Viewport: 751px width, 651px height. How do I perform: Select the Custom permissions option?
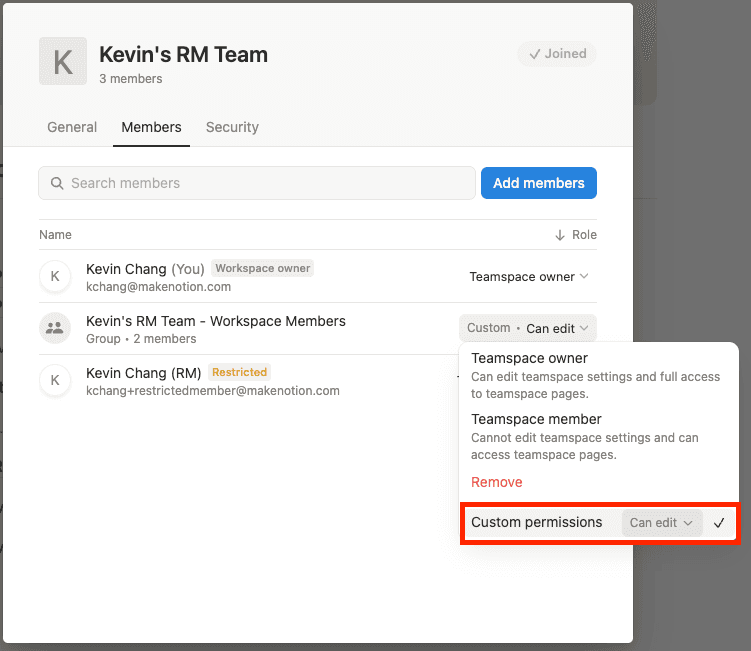537,523
